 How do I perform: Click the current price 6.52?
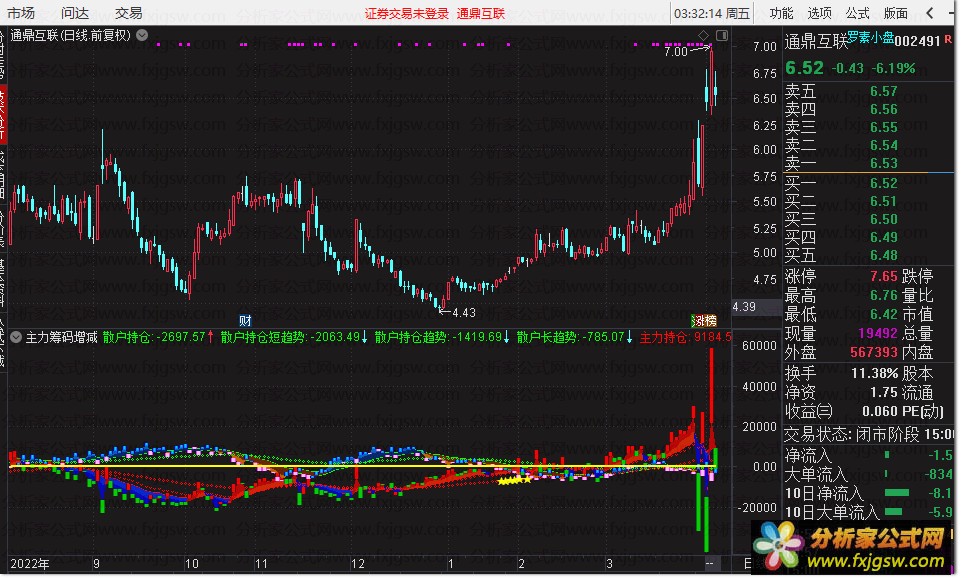coord(805,68)
